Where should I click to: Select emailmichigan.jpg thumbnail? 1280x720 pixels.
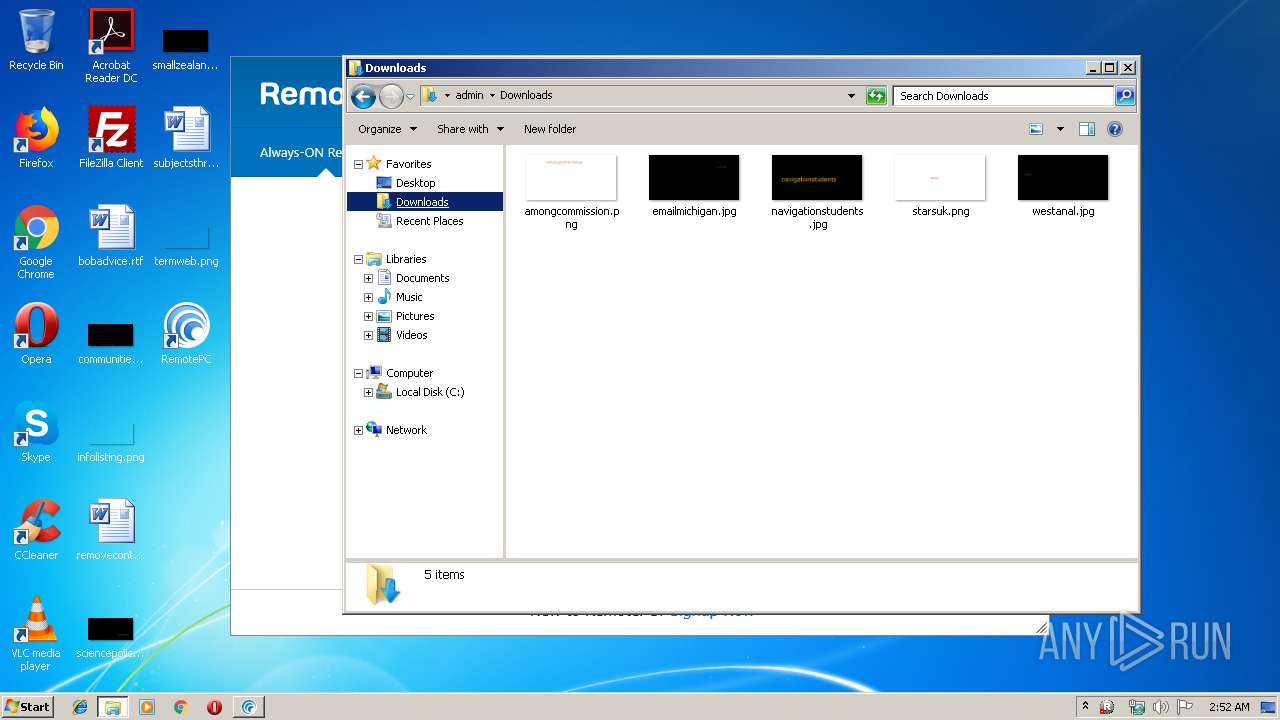click(x=694, y=178)
